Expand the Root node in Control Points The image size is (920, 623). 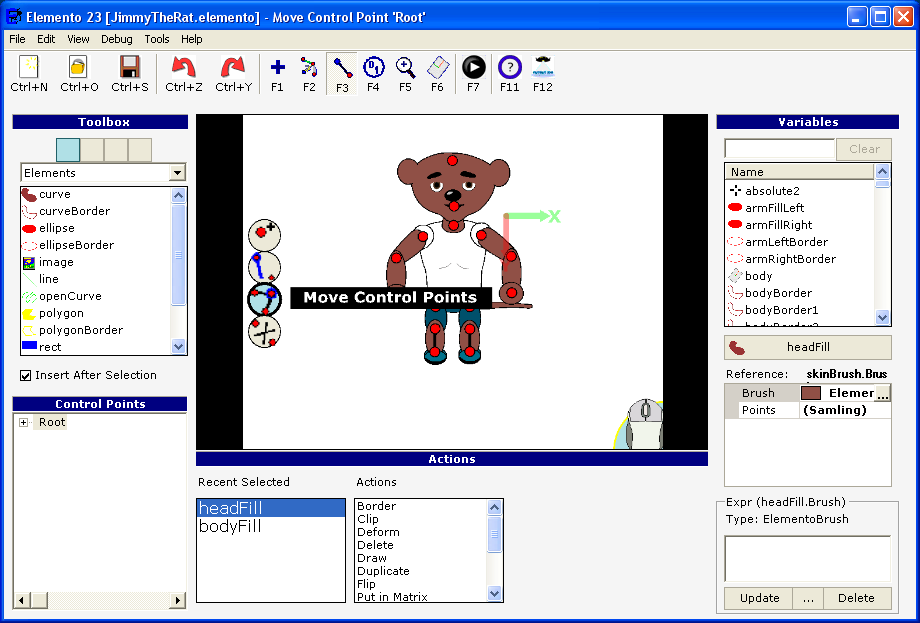pos(22,421)
